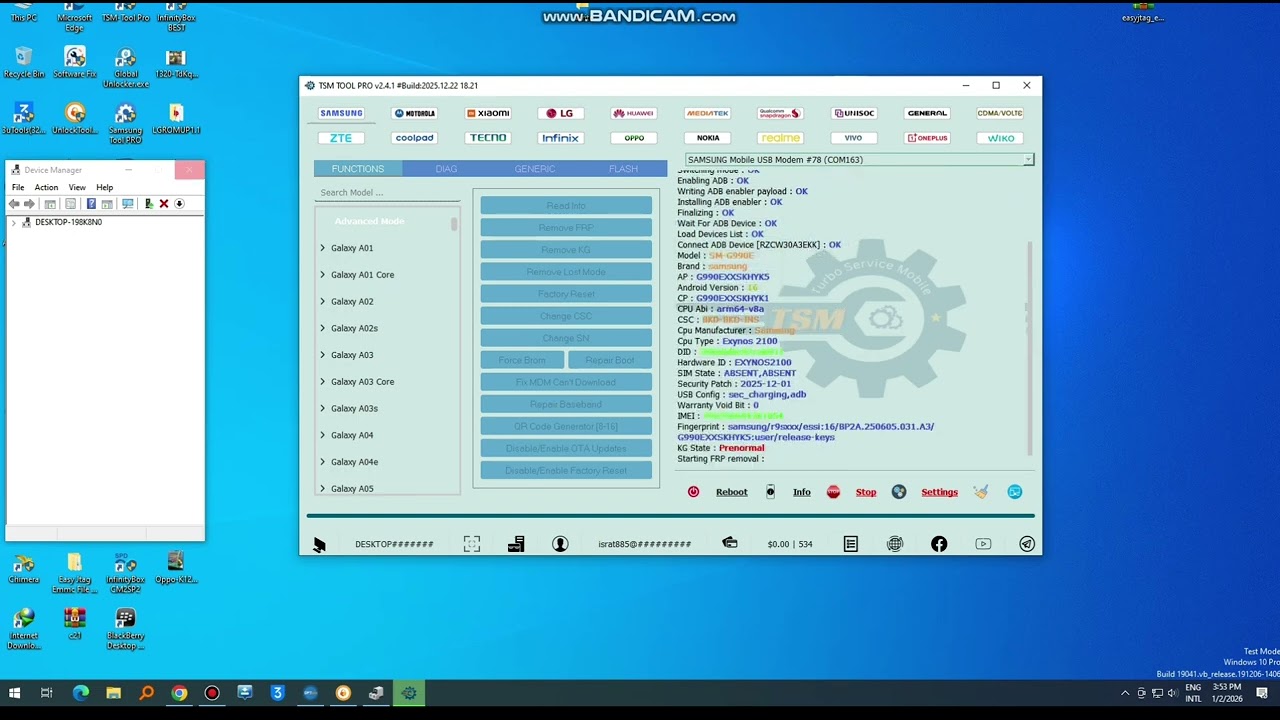1280x720 pixels.
Task: Click the Info link
Action: click(x=802, y=492)
